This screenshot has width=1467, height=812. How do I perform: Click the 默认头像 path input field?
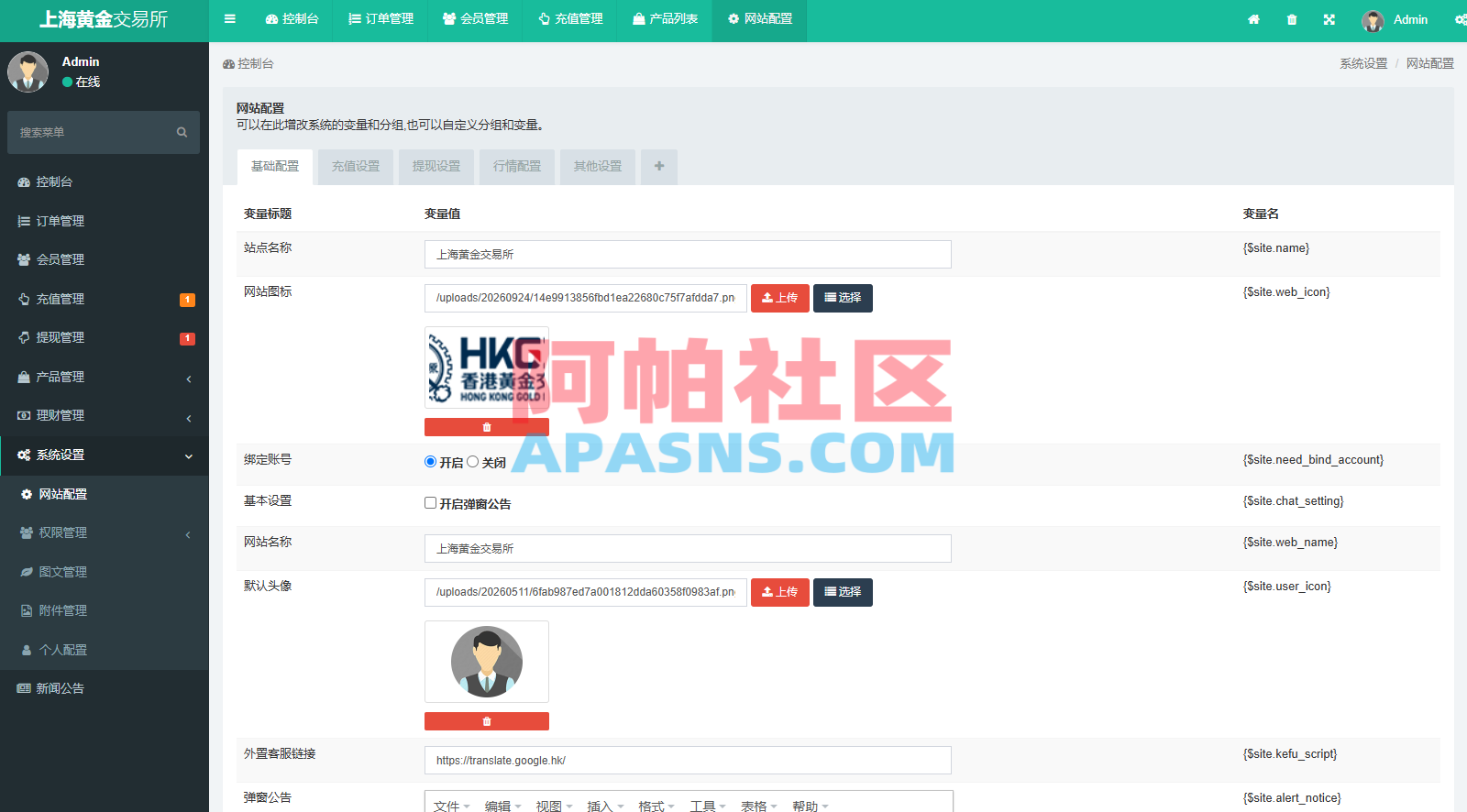tap(586, 592)
